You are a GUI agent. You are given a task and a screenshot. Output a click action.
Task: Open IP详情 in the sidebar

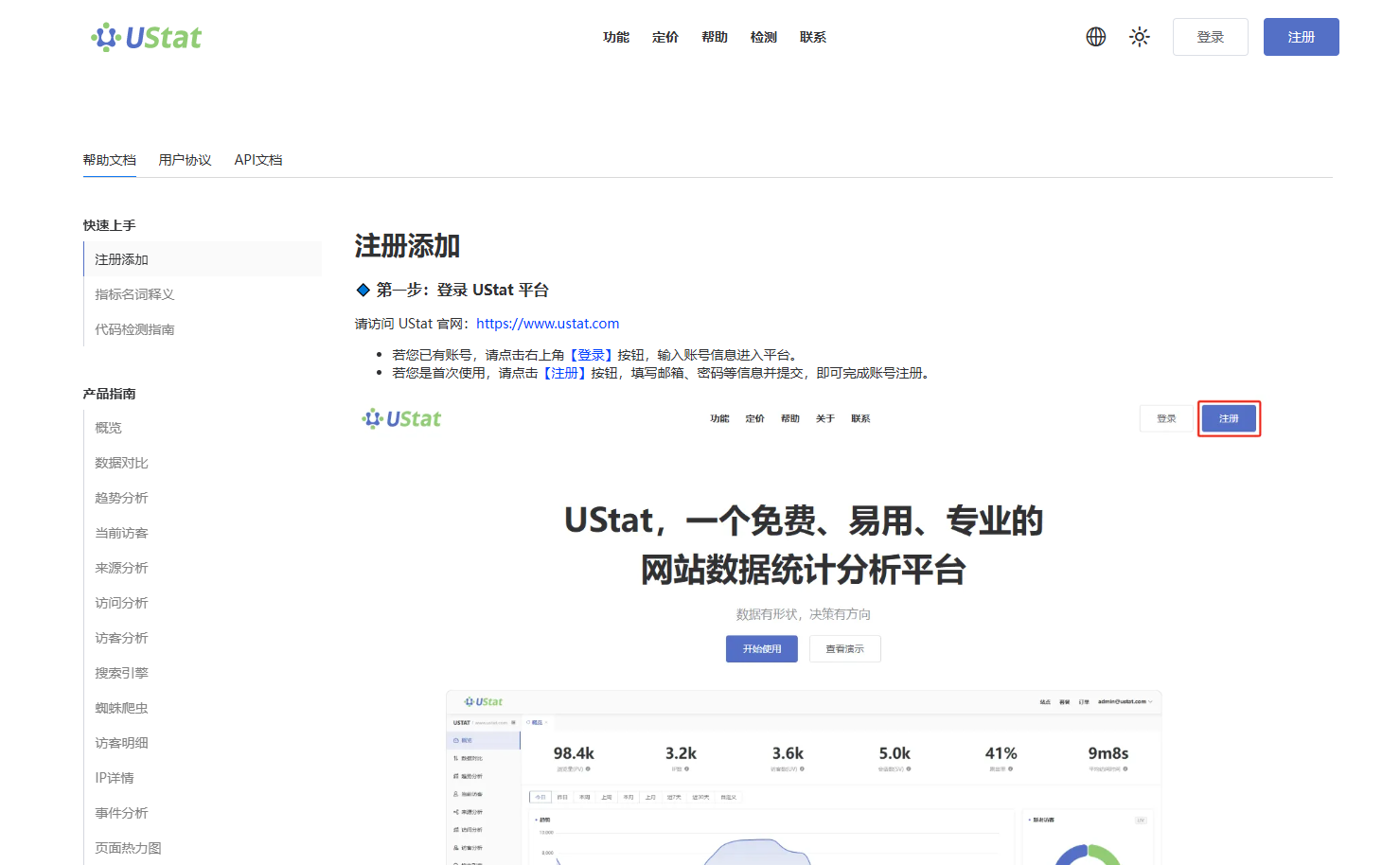[x=203, y=778]
